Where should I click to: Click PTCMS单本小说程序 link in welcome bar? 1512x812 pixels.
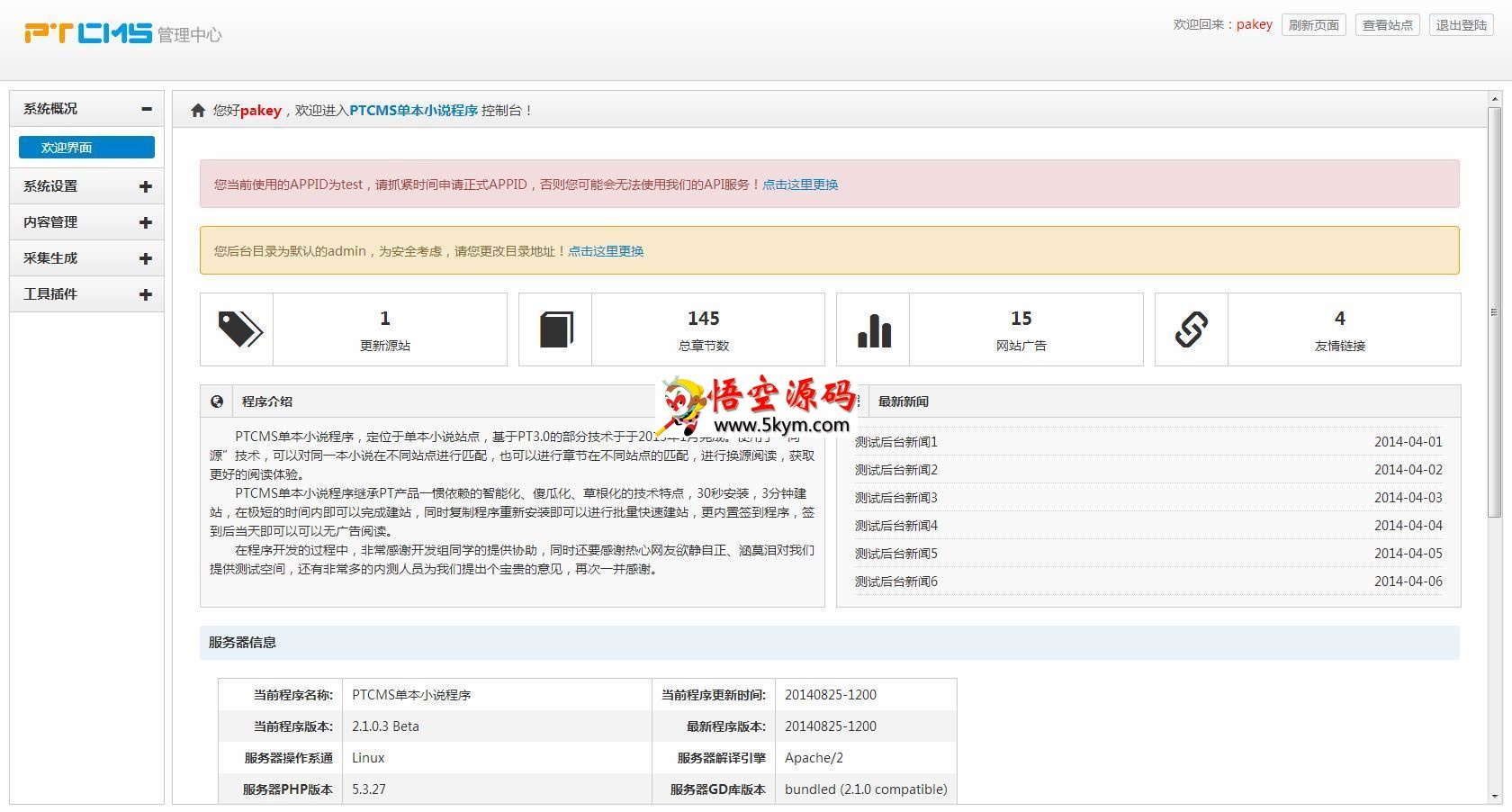(413, 111)
